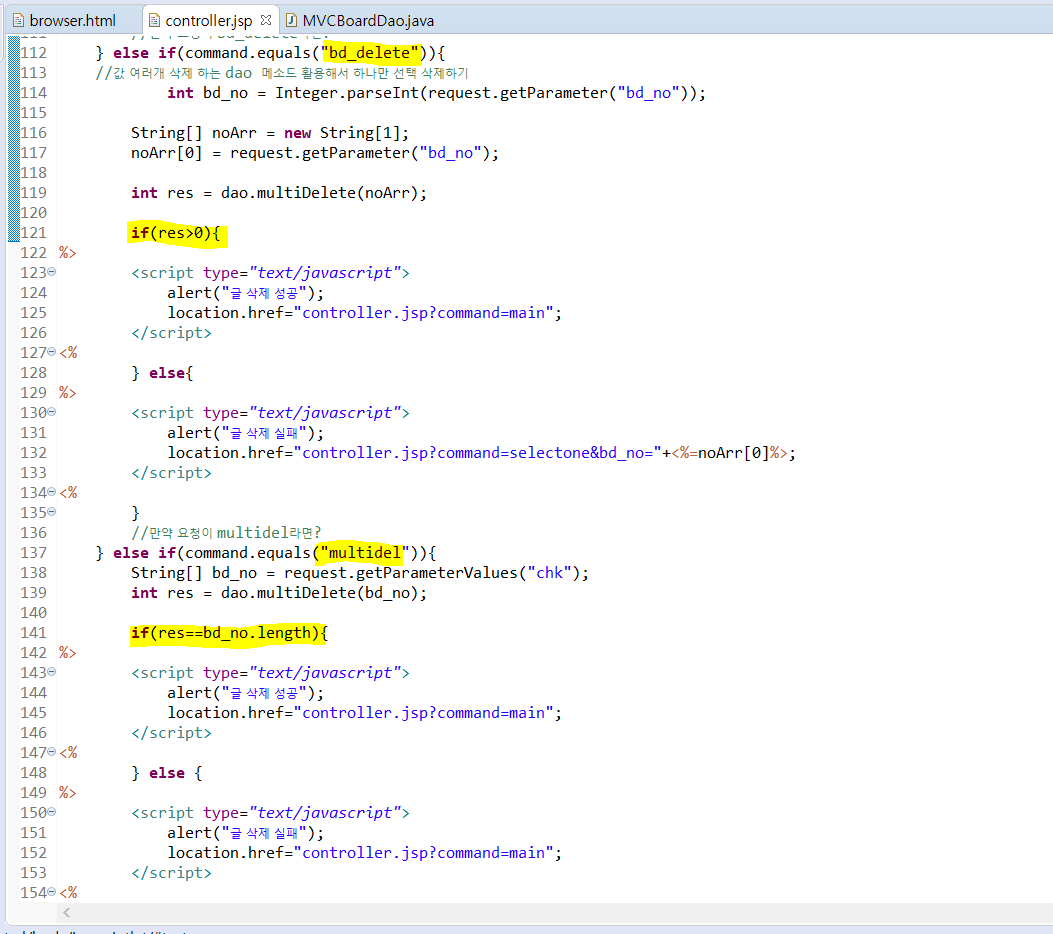
Task: Click the highlighted "bd_delete" string
Action: coord(370,53)
